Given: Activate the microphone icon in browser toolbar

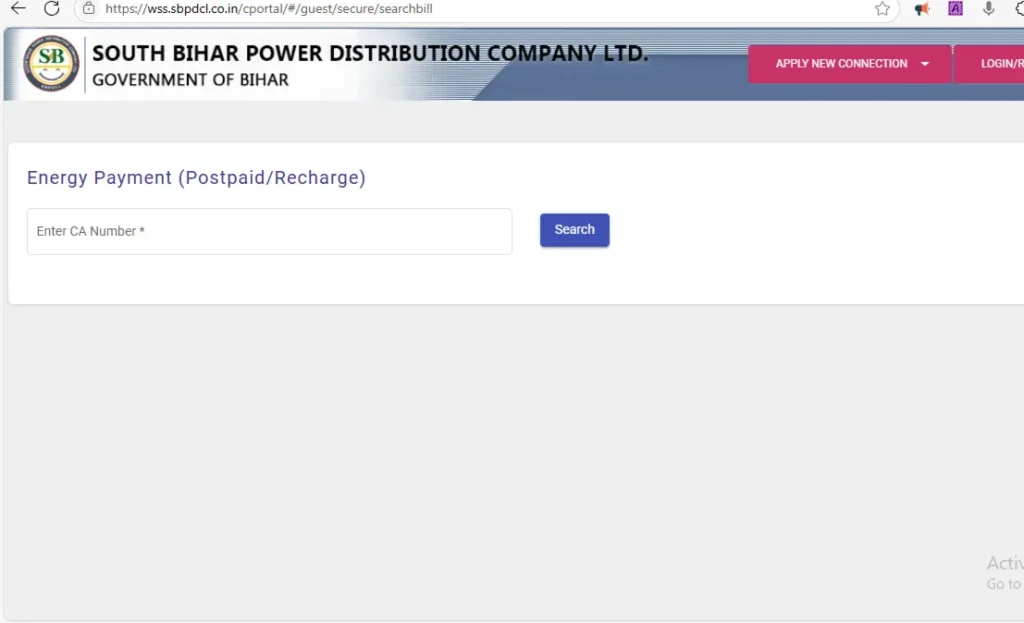Looking at the screenshot, I should pyautogui.click(x=988, y=8).
